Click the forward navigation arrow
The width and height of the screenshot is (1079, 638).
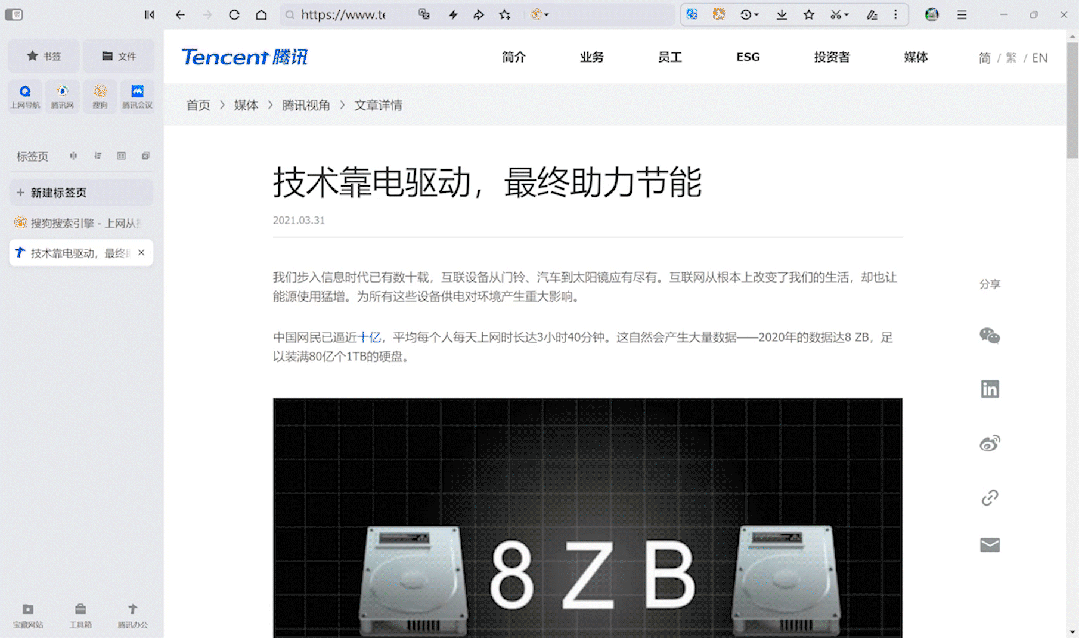(207, 14)
